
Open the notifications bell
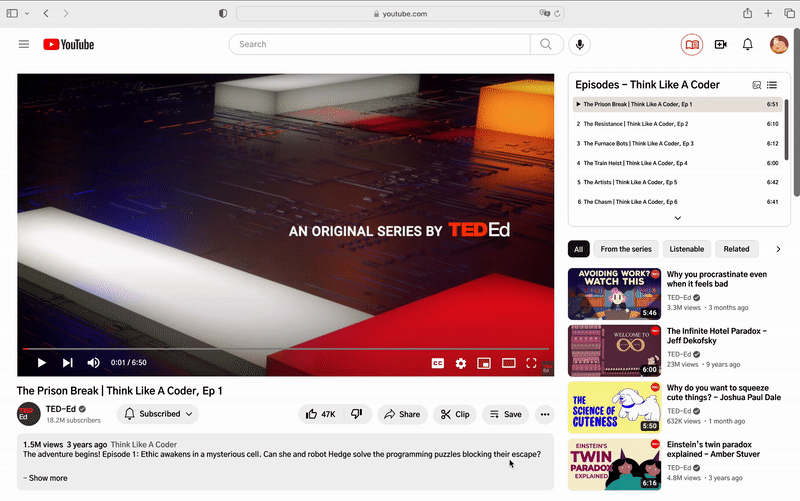click(x=747, y=44)
